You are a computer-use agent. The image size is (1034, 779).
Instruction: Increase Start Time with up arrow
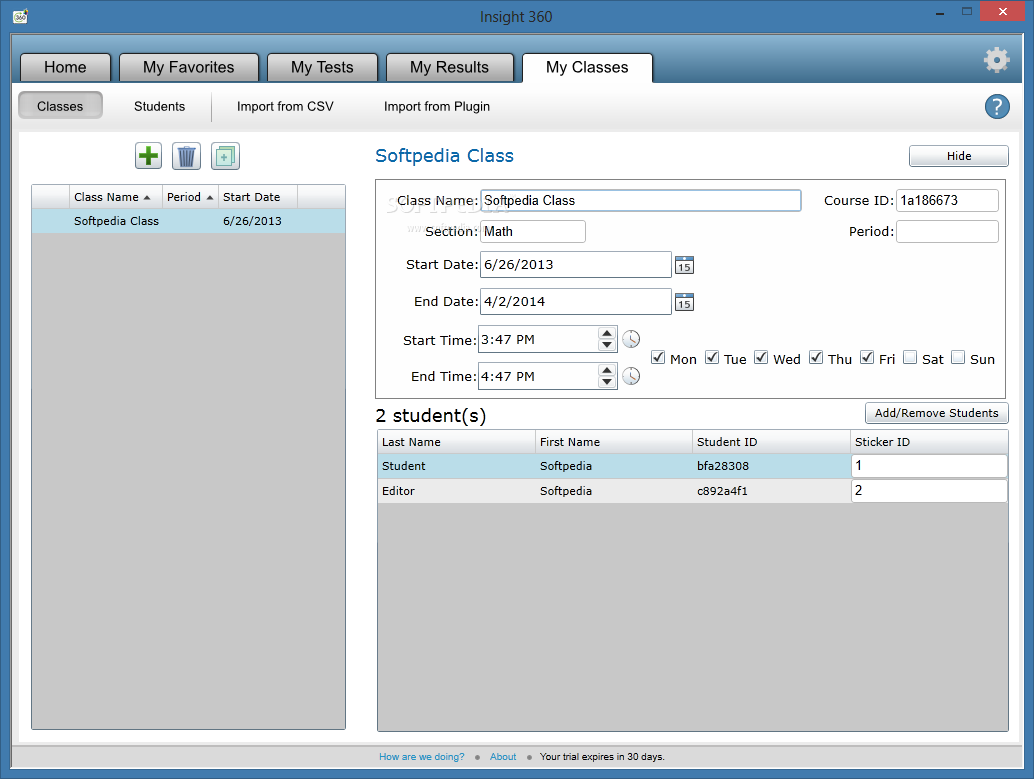(x=607, y=333)
